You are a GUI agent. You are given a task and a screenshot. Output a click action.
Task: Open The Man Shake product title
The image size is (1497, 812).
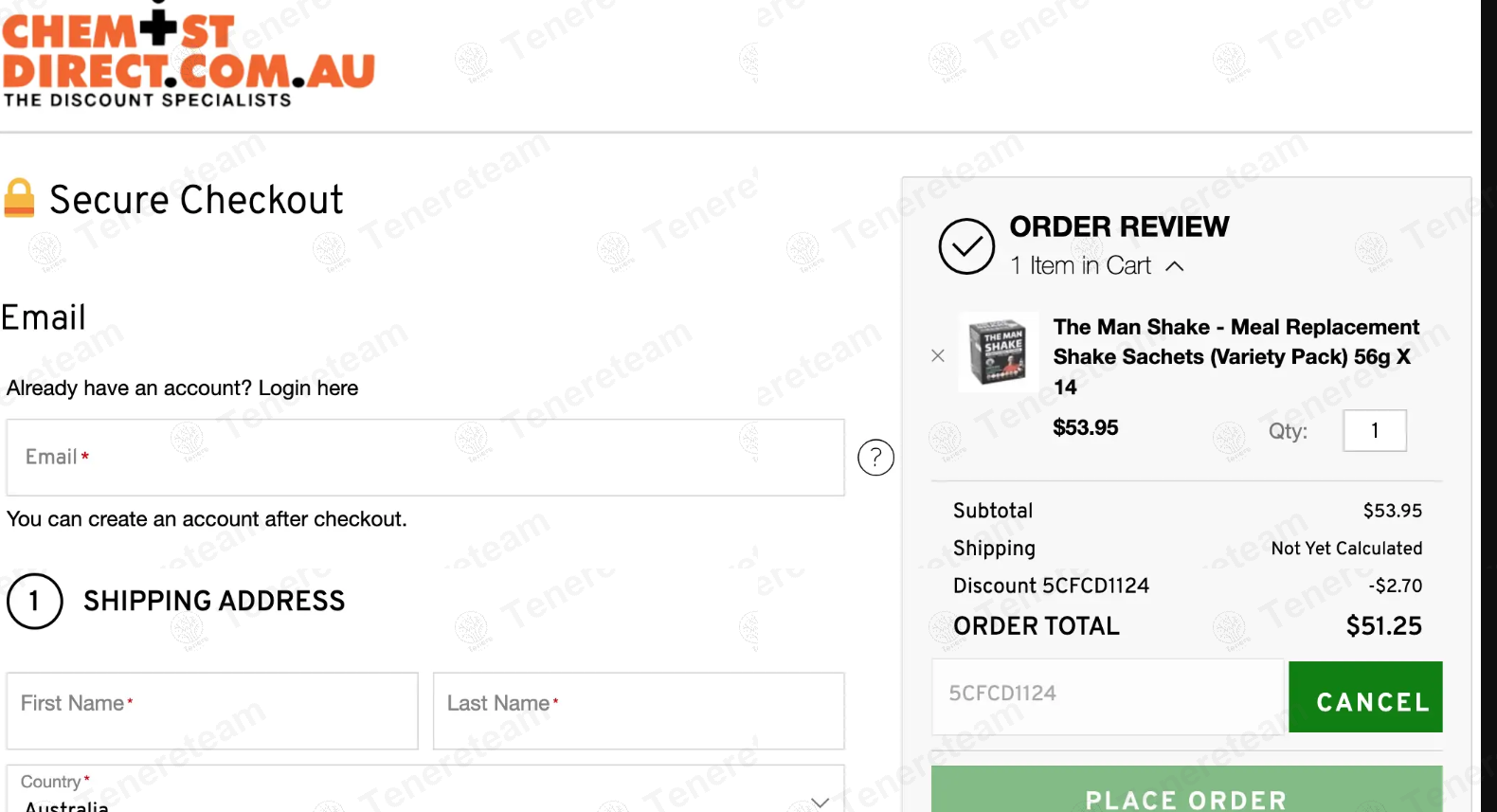(1235, 355)
